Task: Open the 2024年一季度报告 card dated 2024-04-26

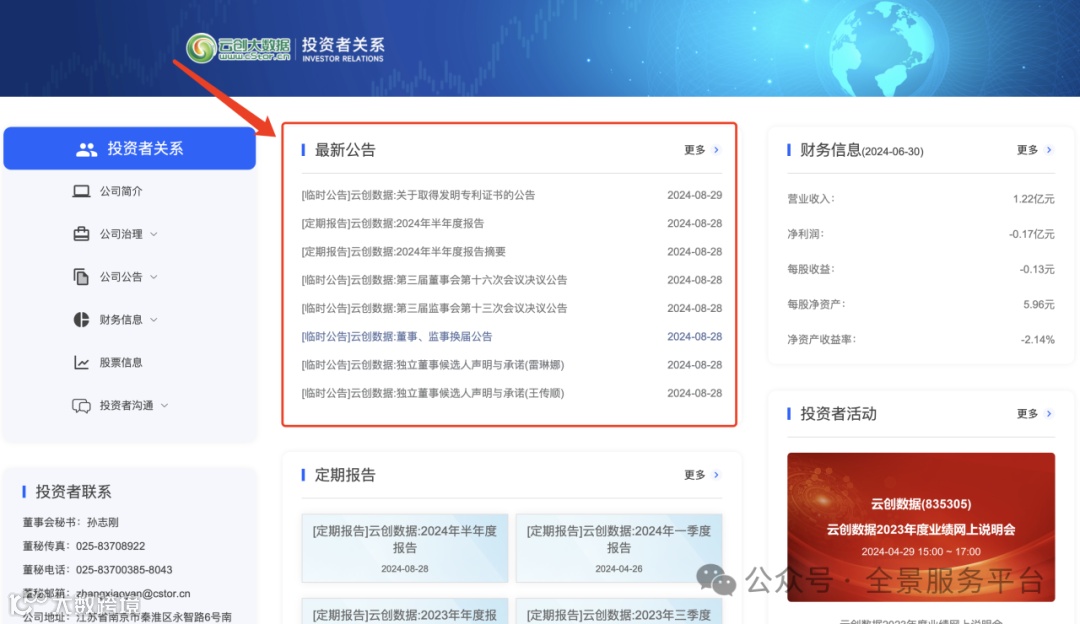Action: click(619, 548)
